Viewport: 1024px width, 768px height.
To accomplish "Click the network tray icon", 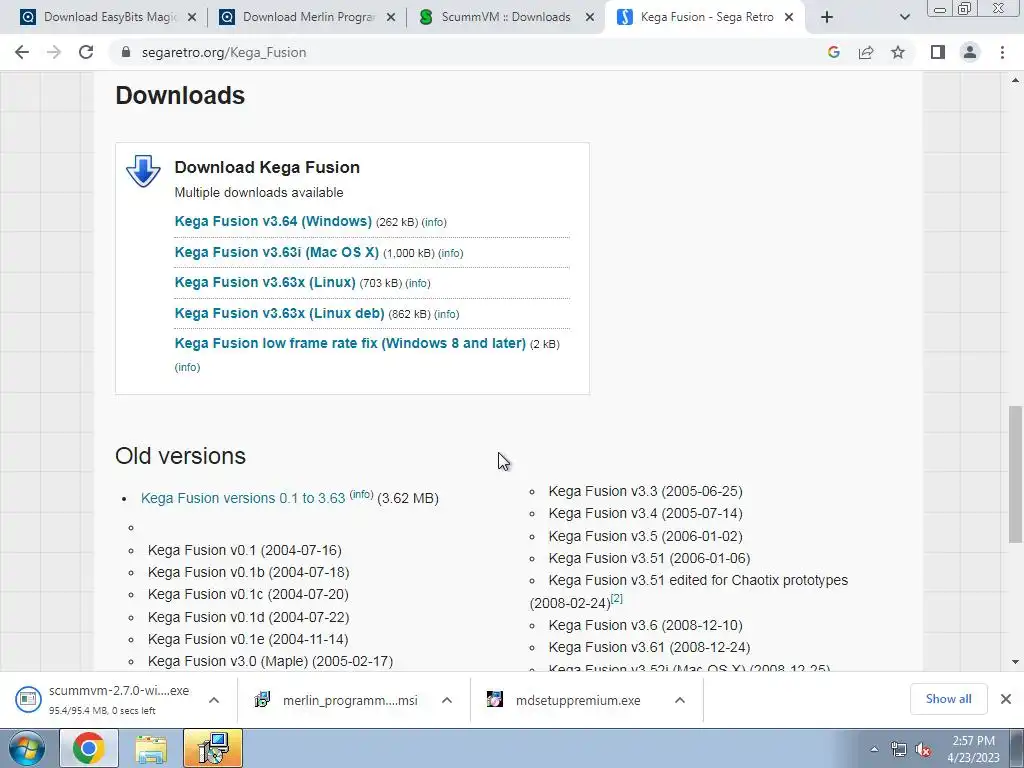I will point(899,749).
